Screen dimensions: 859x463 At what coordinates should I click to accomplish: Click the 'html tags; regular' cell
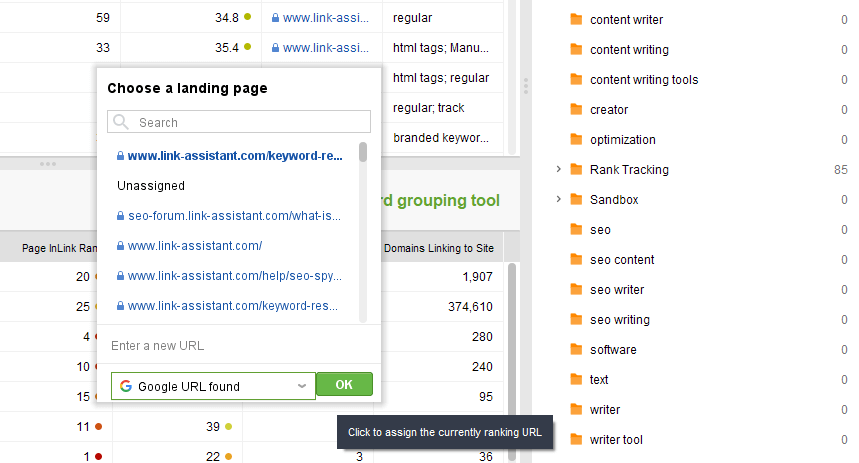pos(440,78)
